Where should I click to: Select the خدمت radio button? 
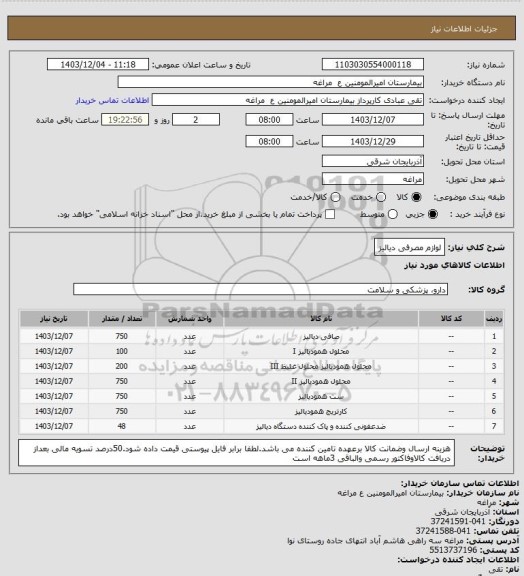click(381, 197)
